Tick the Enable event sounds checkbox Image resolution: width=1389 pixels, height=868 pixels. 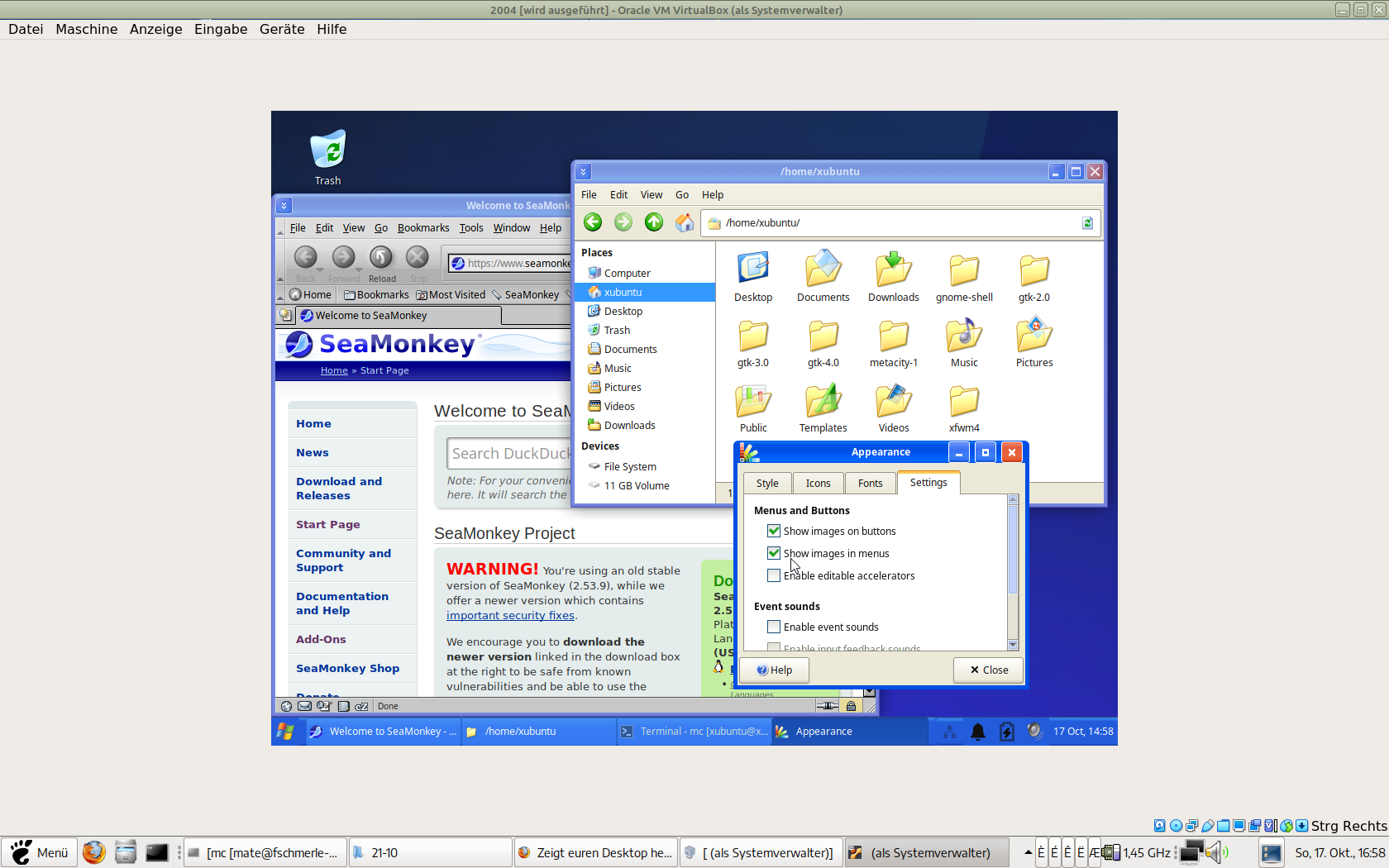click(x=774, y=627)
